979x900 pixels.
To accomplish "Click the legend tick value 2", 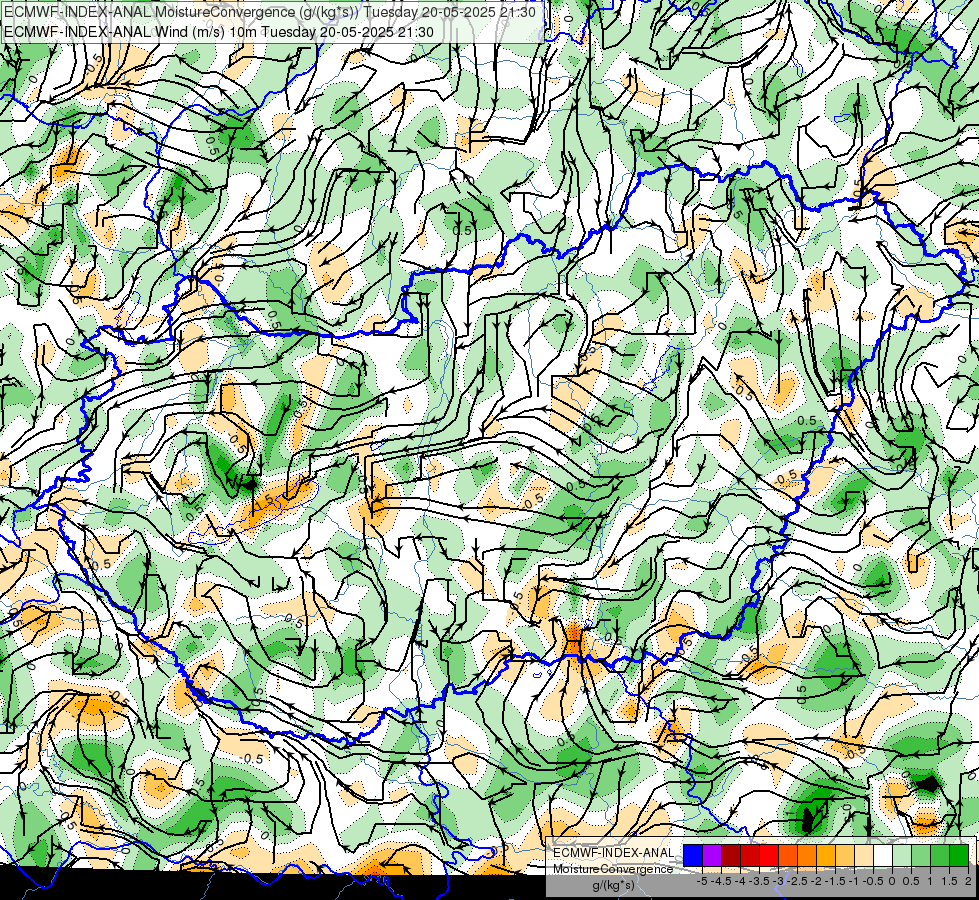I will 968,881.
